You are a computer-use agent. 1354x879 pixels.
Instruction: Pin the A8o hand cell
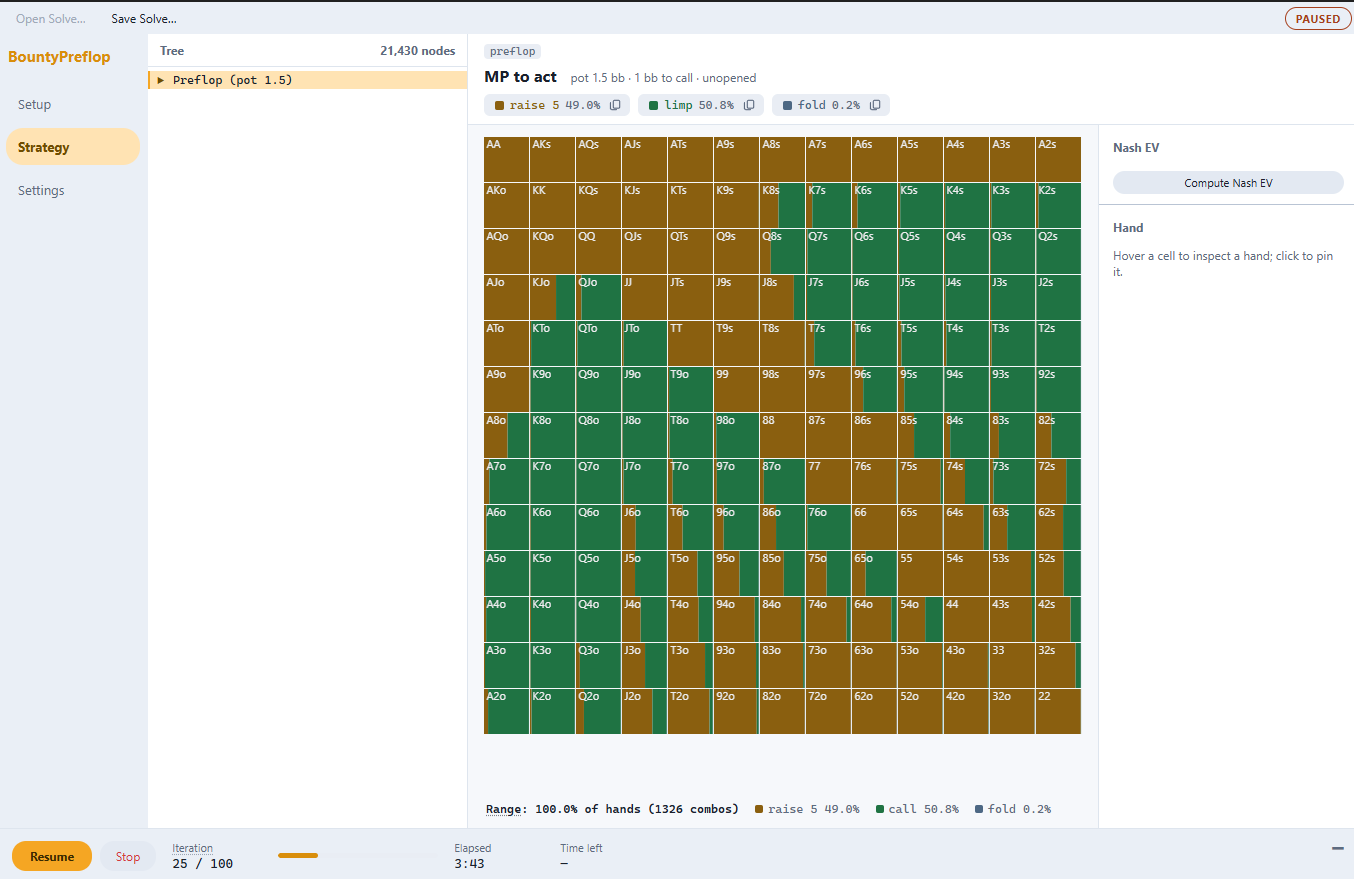tap(507, 435)
